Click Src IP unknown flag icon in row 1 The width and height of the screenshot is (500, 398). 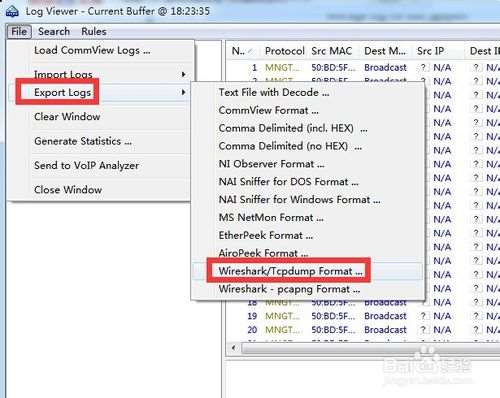coord(423,68)
